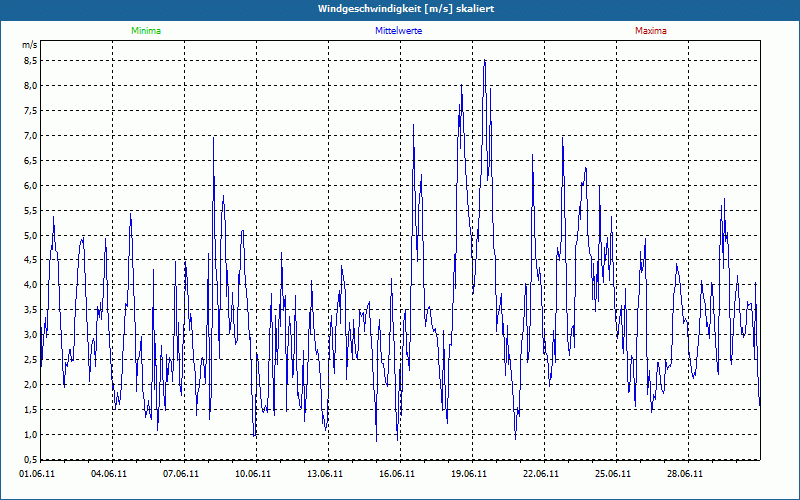Click the 10.06.11 date label
Screen dimensions: 800x500
tap(253, 474)
